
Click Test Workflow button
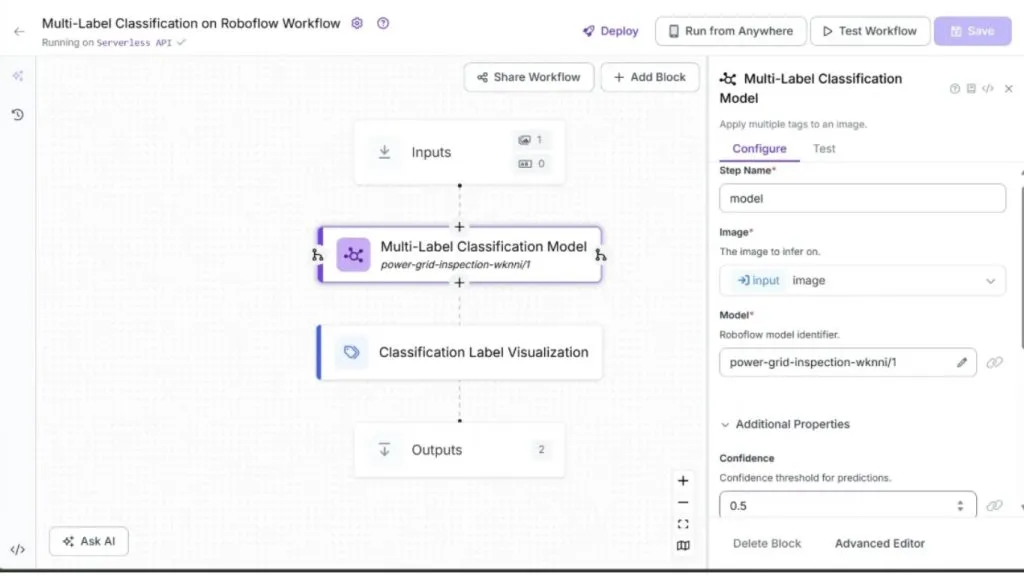870,31
